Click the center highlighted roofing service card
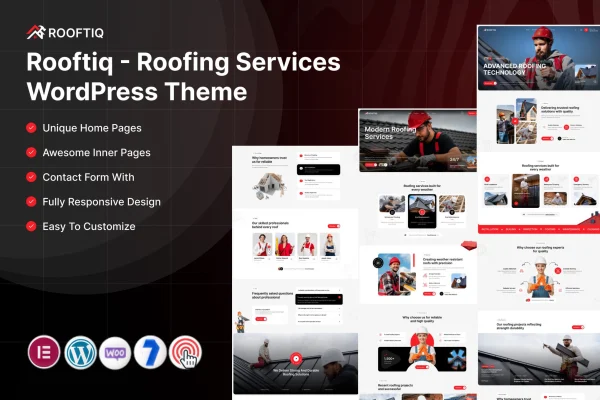Image resolution: width=600 pixels, height=400 pixels. pyautogui.click(x=422, y=211)
